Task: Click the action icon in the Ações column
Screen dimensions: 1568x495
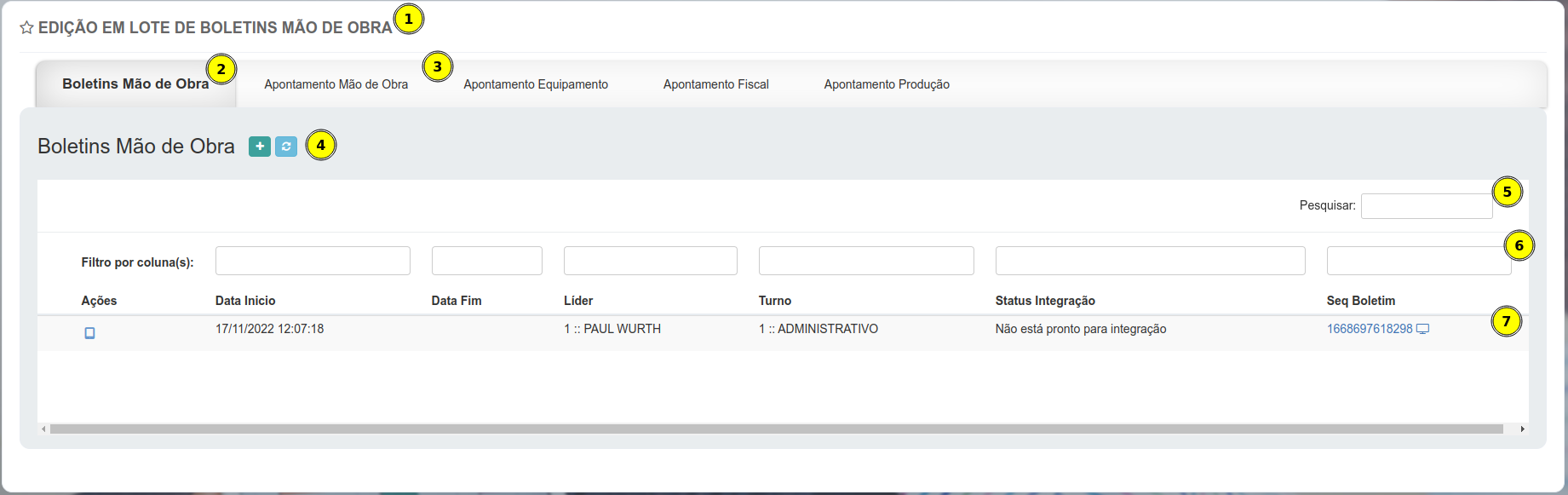Action: coord(89,333)
